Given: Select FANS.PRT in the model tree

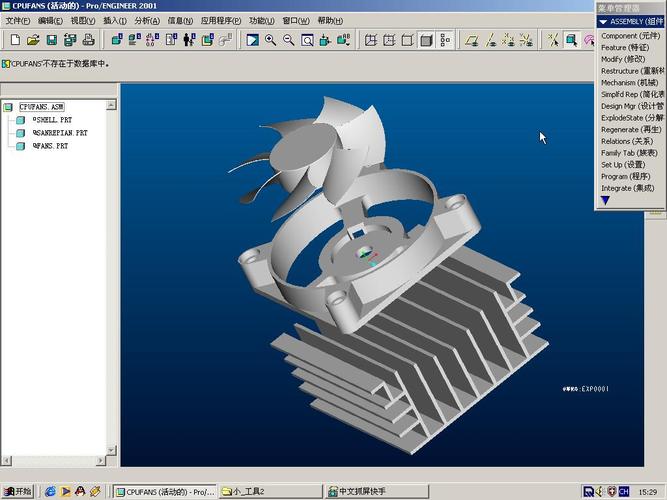Looking at the screenshot, I should (50, 146).
